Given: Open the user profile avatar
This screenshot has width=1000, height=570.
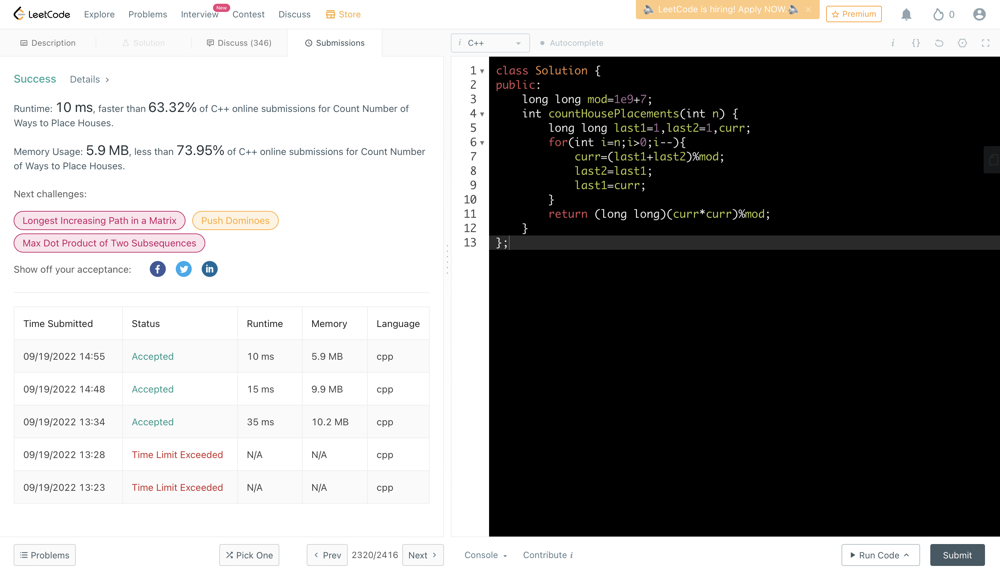Looking at the screenshot, I should coord(979,15).
